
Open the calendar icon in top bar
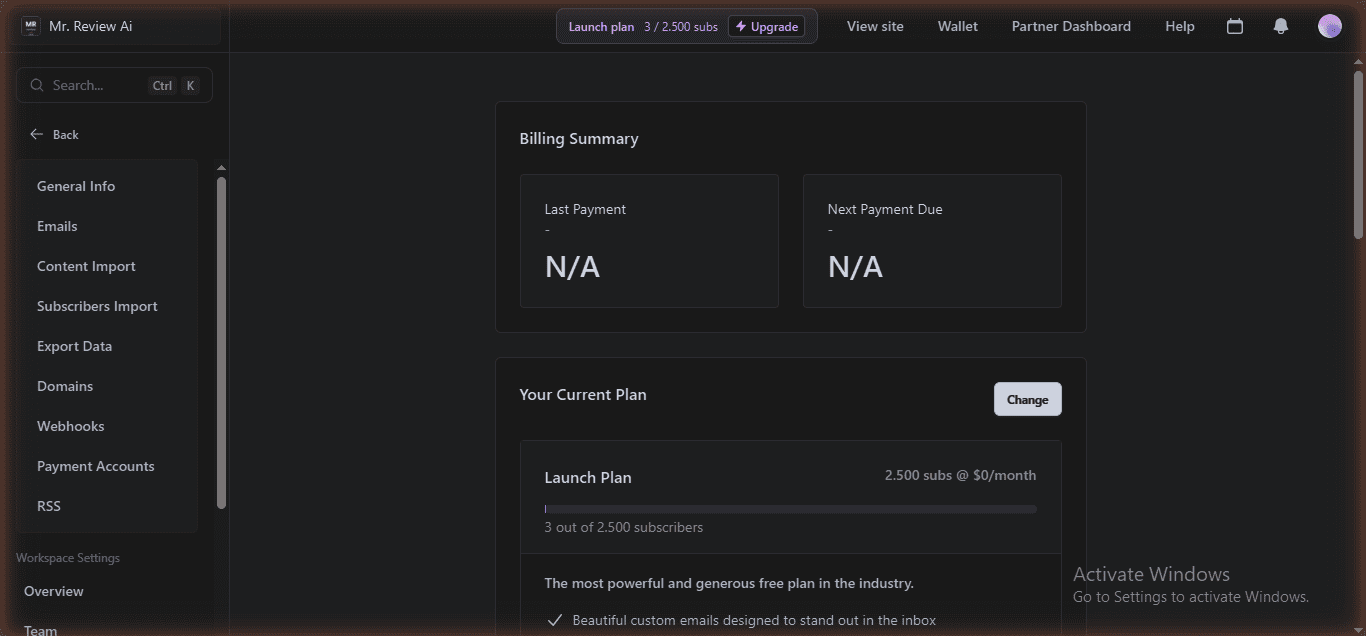(1235, 27)
